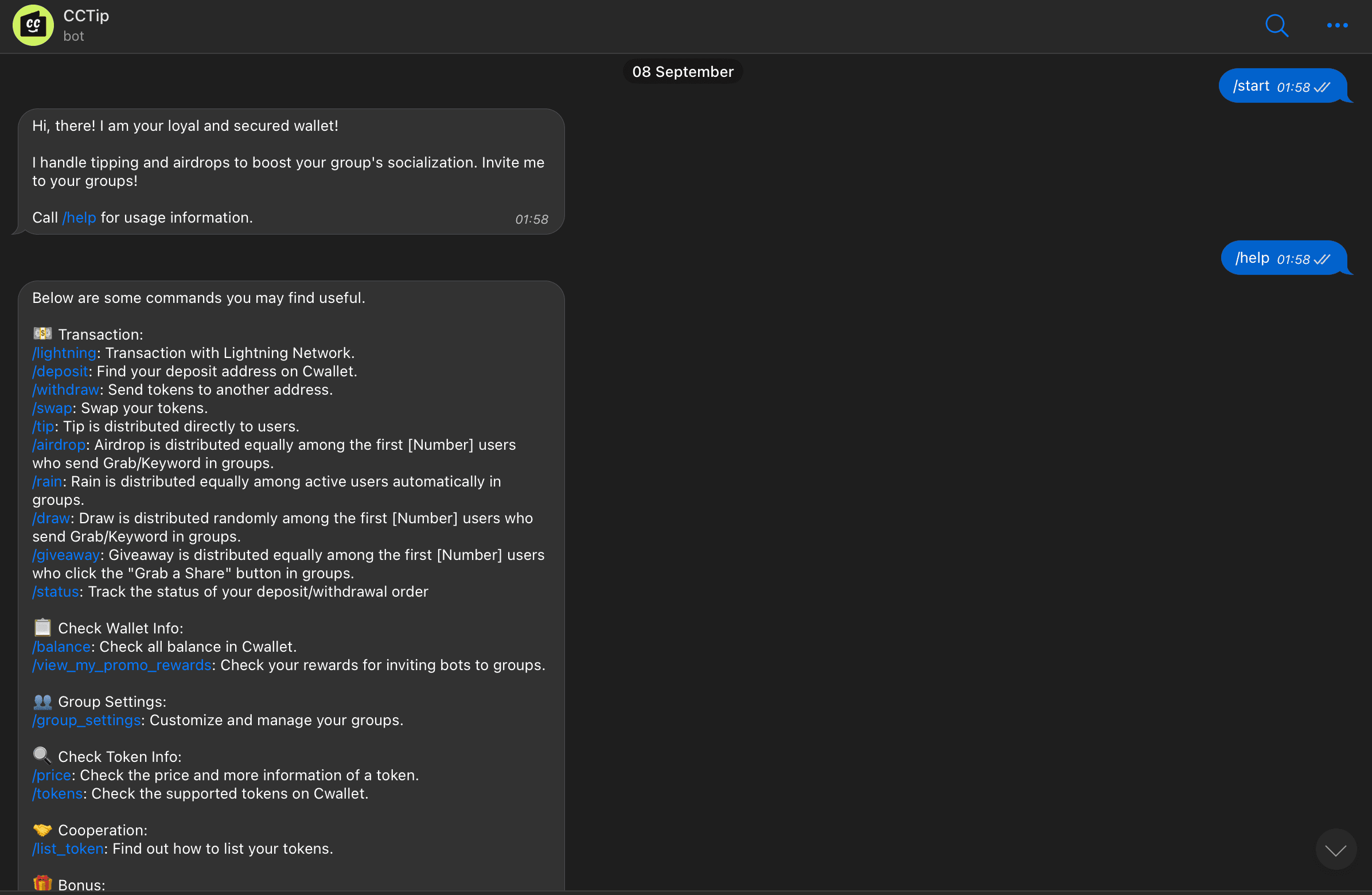This screenshot has width=1372, height=895.
Task: Click the /help link in the welcome message
Action: [x=80, y=218]
